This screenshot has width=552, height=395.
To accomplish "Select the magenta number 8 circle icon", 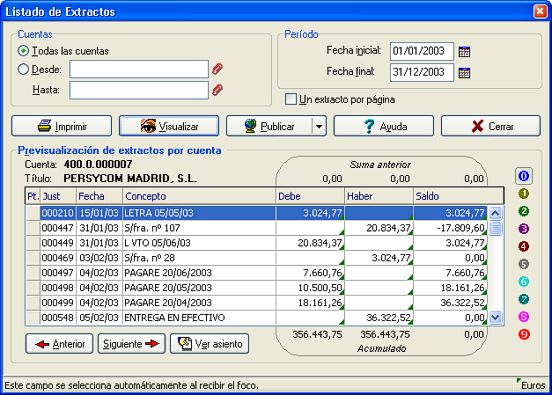I will 523,317.
